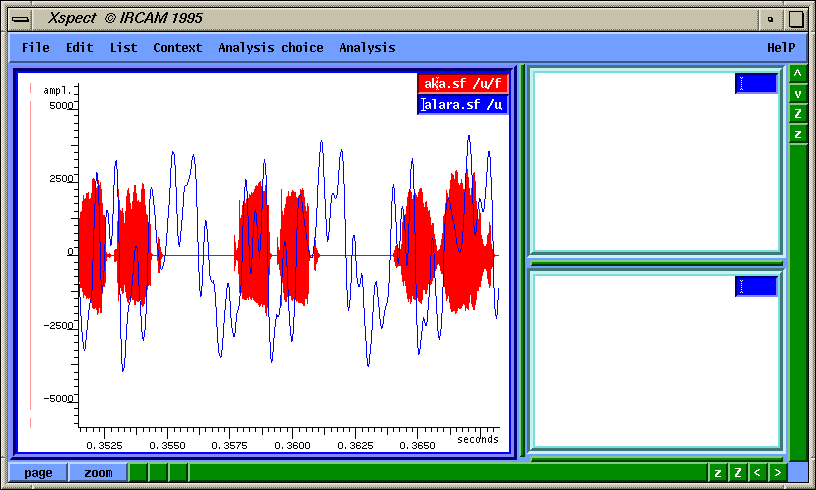
Task: Click the lower z button in right column
Action: click(797, 134)
